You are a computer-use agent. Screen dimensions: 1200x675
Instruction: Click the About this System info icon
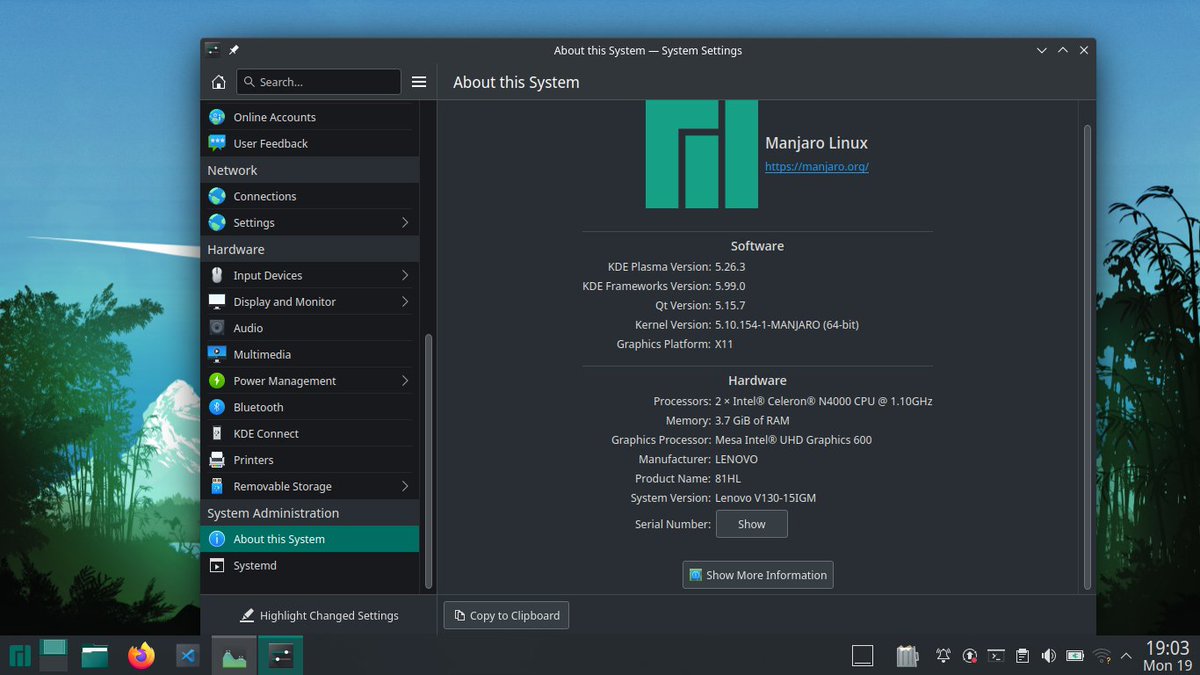[x=217, y=539]
